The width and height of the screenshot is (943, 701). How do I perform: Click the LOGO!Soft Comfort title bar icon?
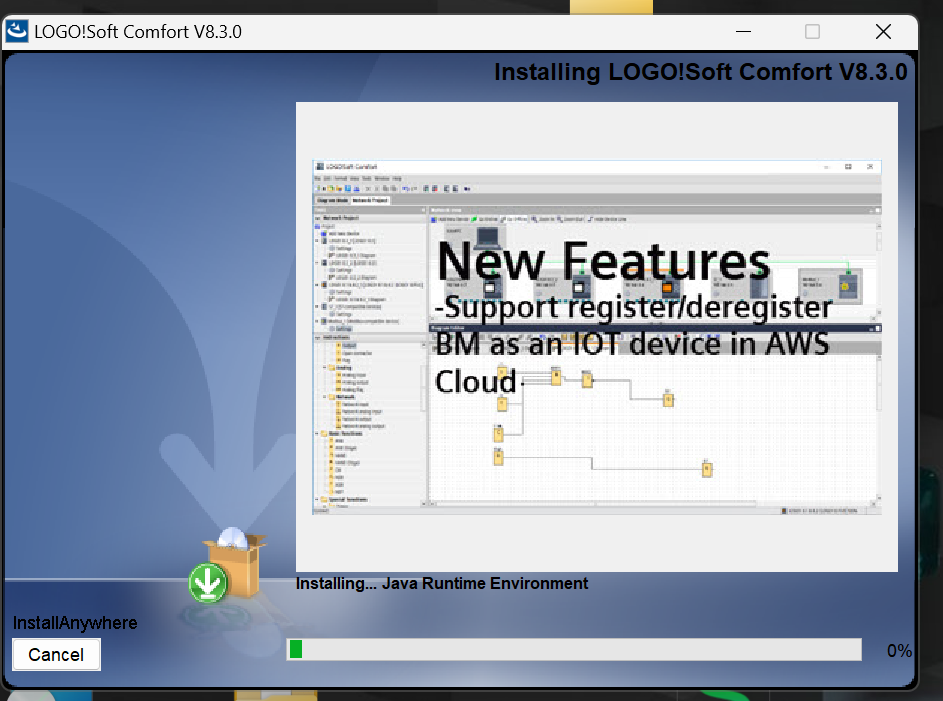tap(17, 31)
